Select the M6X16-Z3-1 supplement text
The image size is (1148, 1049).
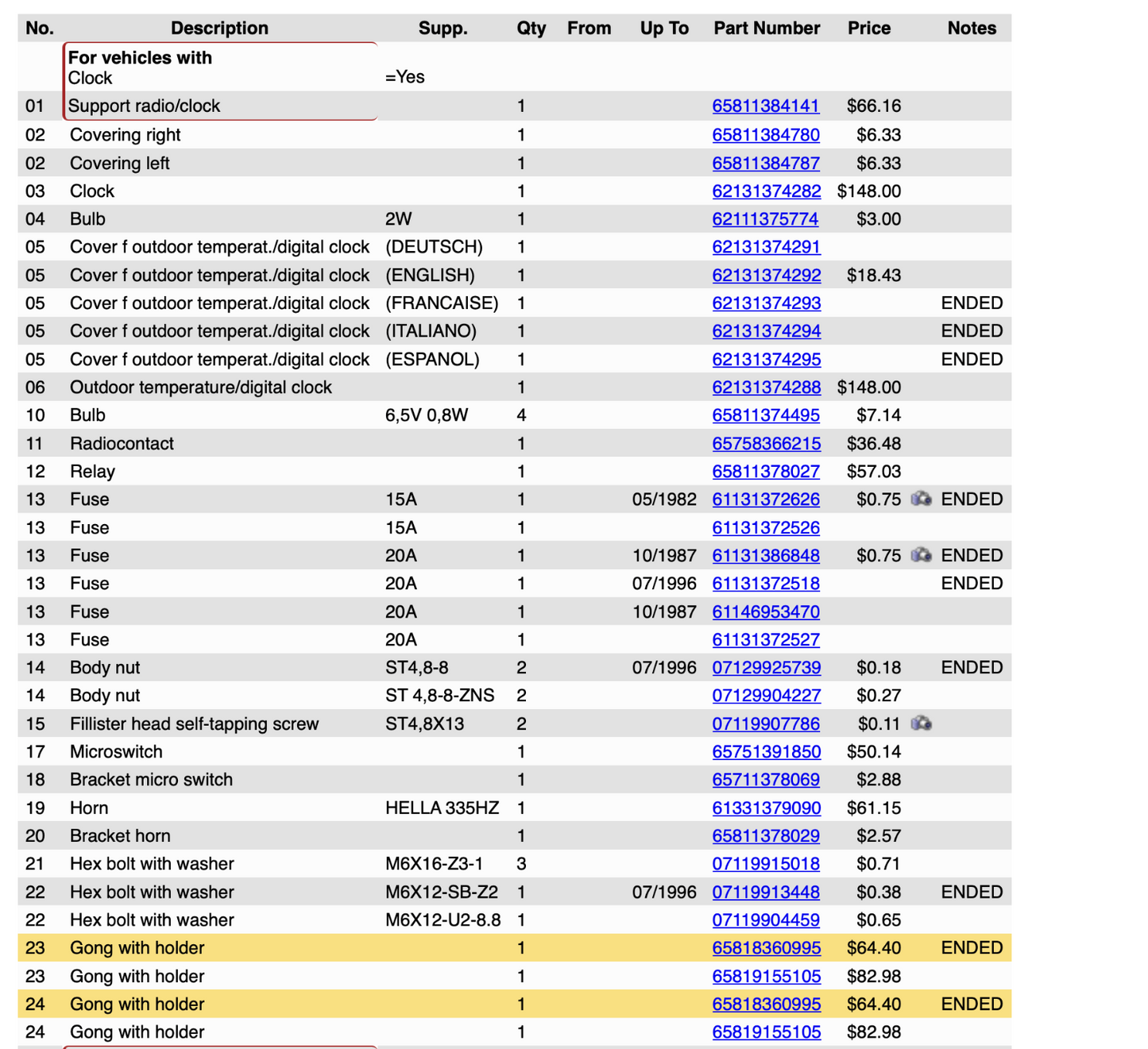click(x=434, y=864)
